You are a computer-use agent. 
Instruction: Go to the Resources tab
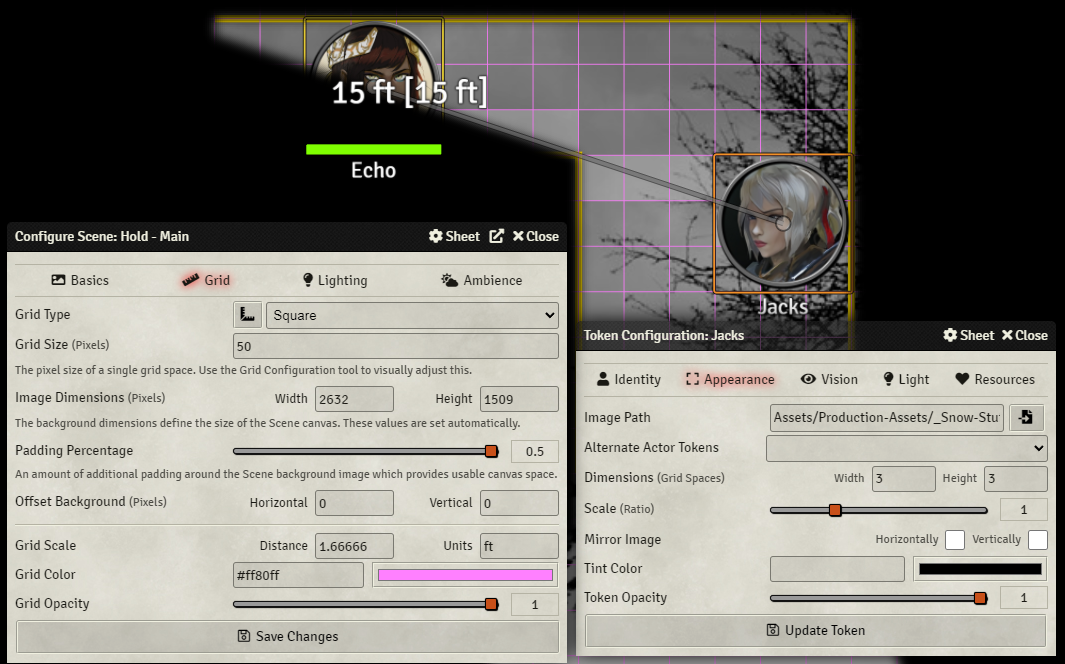pos(994,379)
